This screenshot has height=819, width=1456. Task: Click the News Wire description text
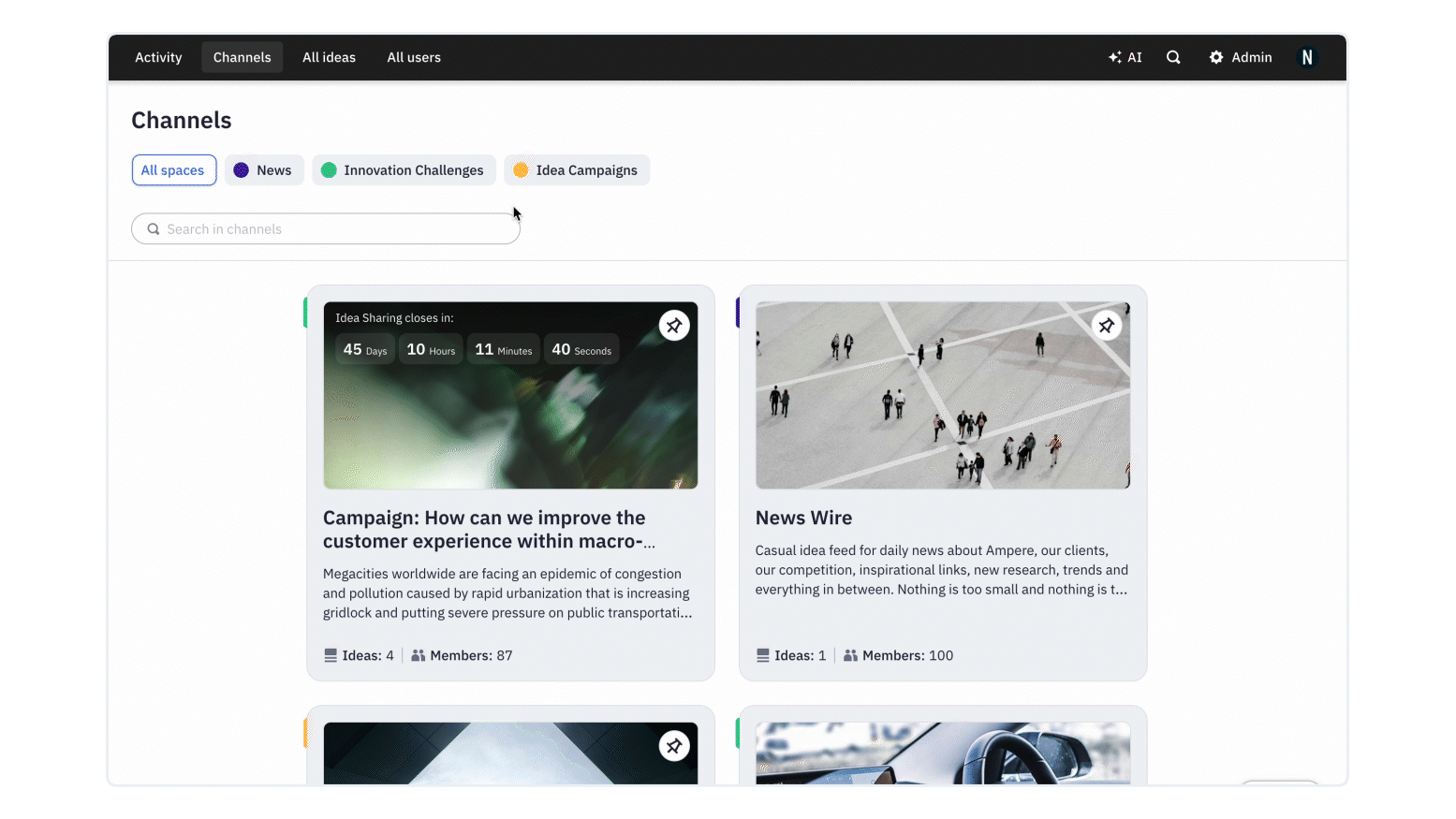942,570
